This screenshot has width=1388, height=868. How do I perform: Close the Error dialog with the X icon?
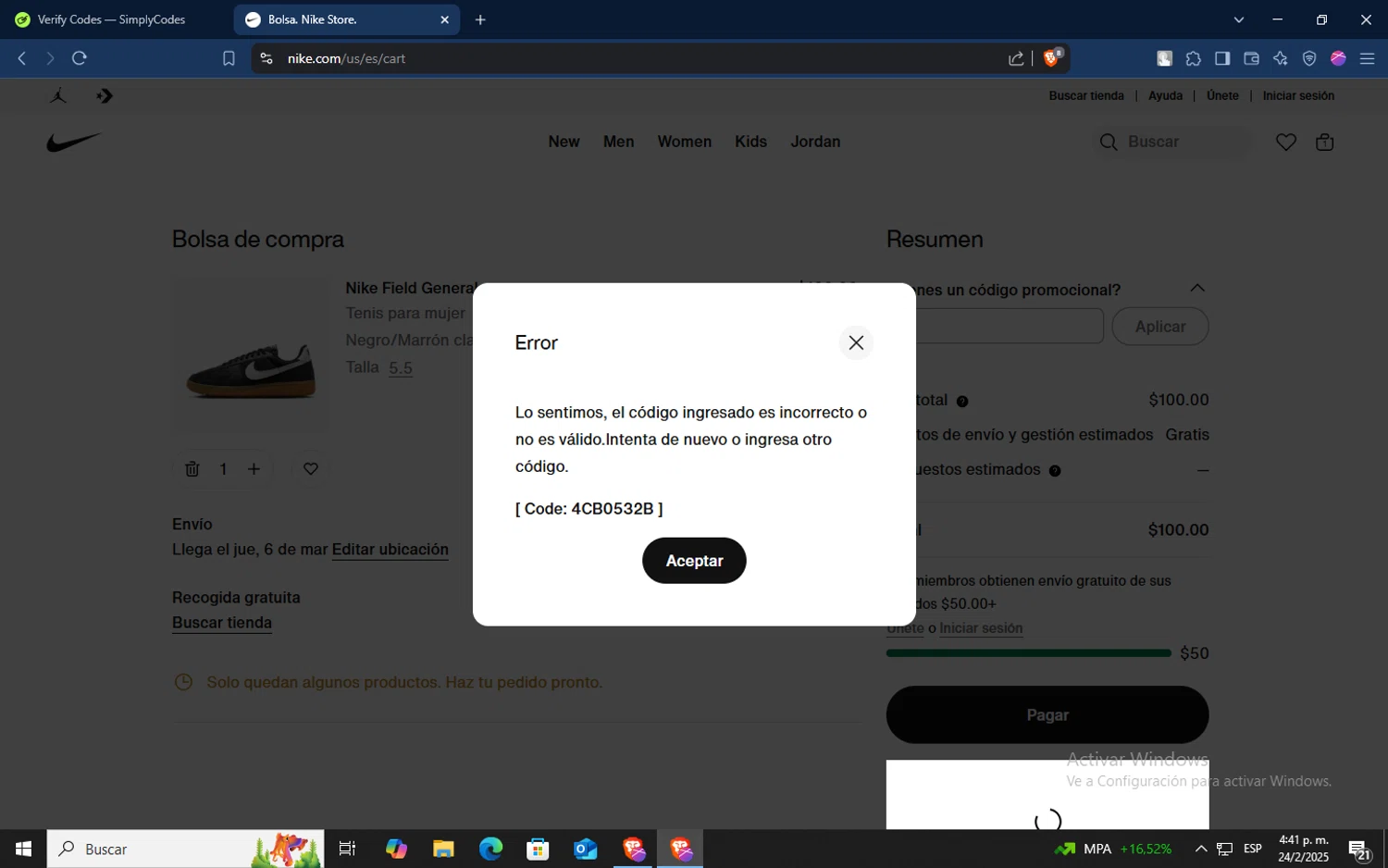(x=856, y=342)
